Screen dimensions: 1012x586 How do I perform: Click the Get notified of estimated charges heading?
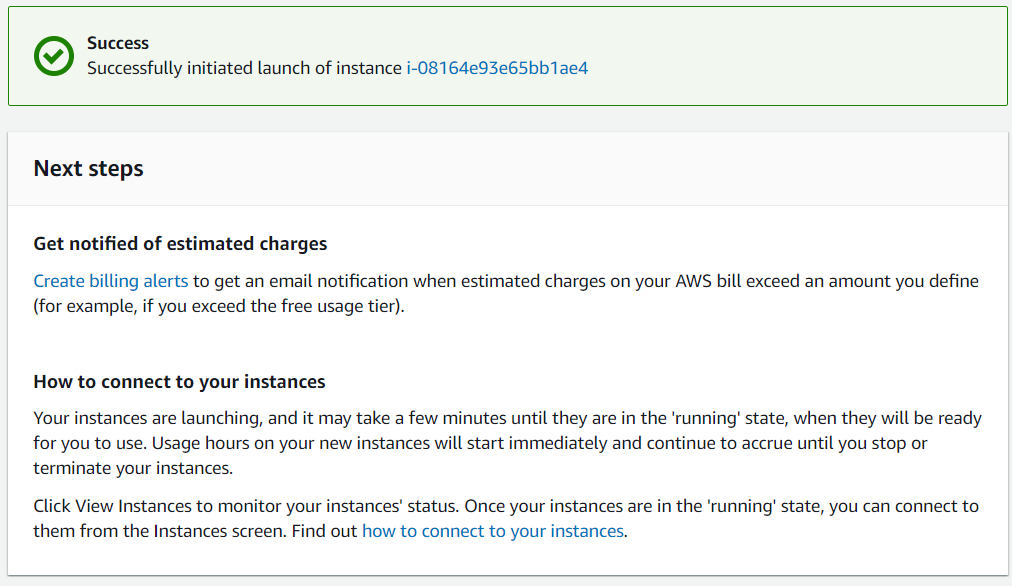(180, 244)
